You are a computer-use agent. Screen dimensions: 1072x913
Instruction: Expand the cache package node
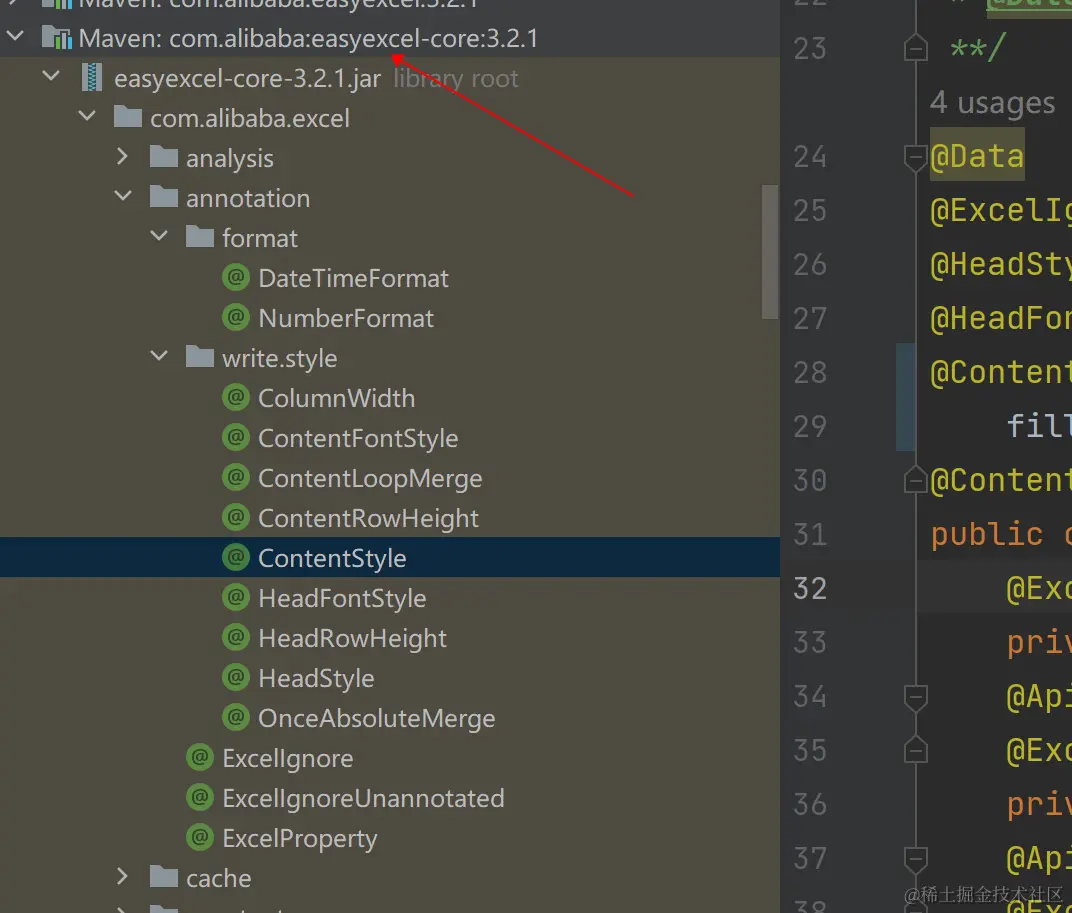[x=123, y=878]
